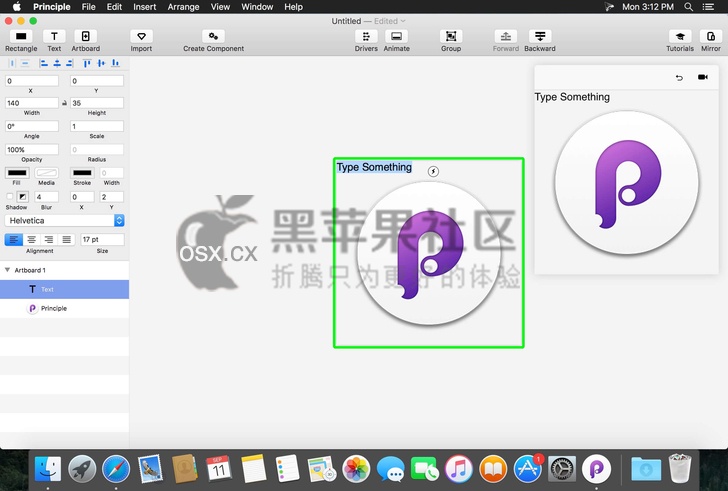The width and height of the screenshot is (728, 491).
Task: Align layers to horizontal center
Action: click(x=57, y=63)
